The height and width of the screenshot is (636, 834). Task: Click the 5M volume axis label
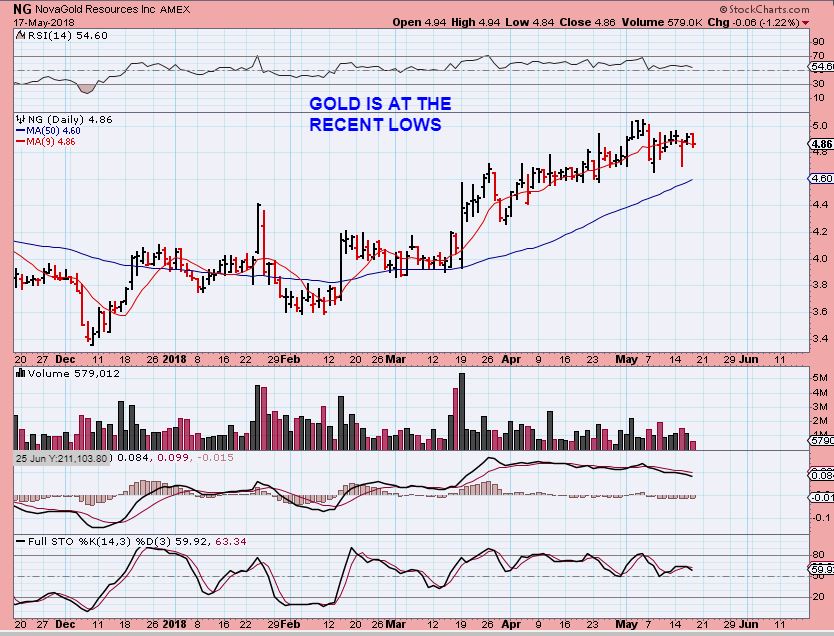pos(820,378)
